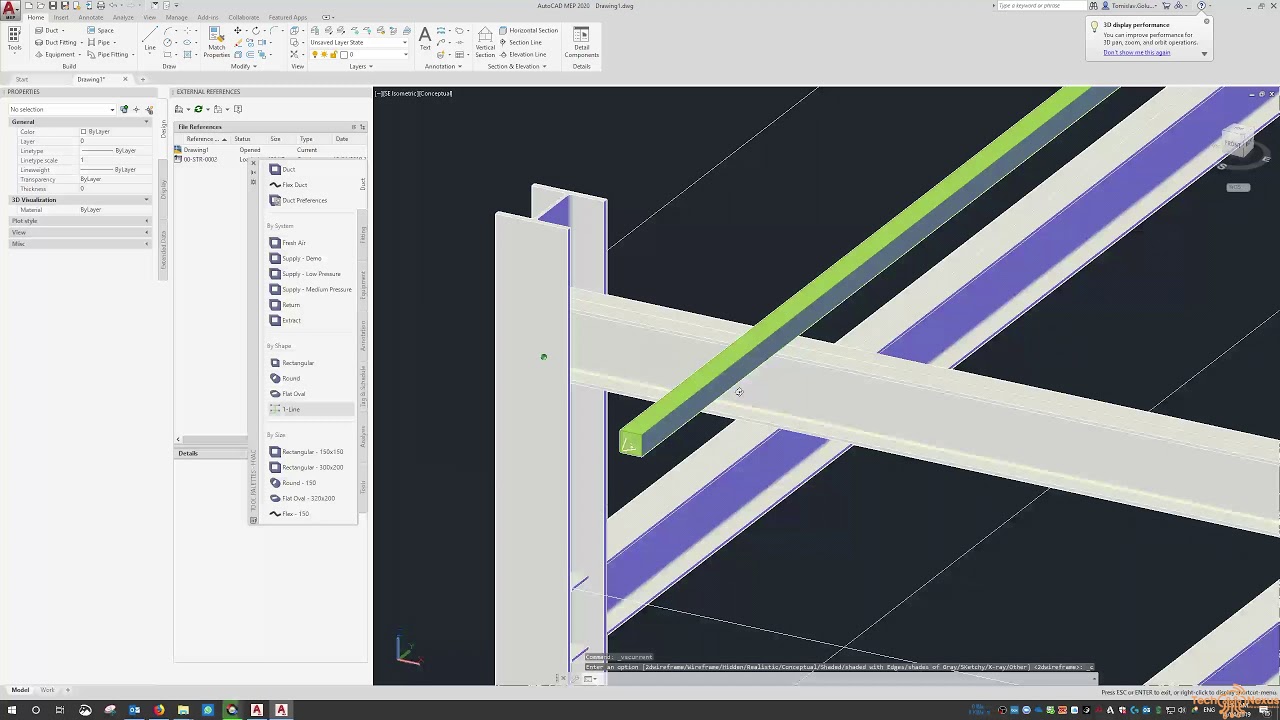Viewport: 1280px width, 720px height.
Task: Toggle the PICKADD icon in Properties
Action: tap(124, 109)
